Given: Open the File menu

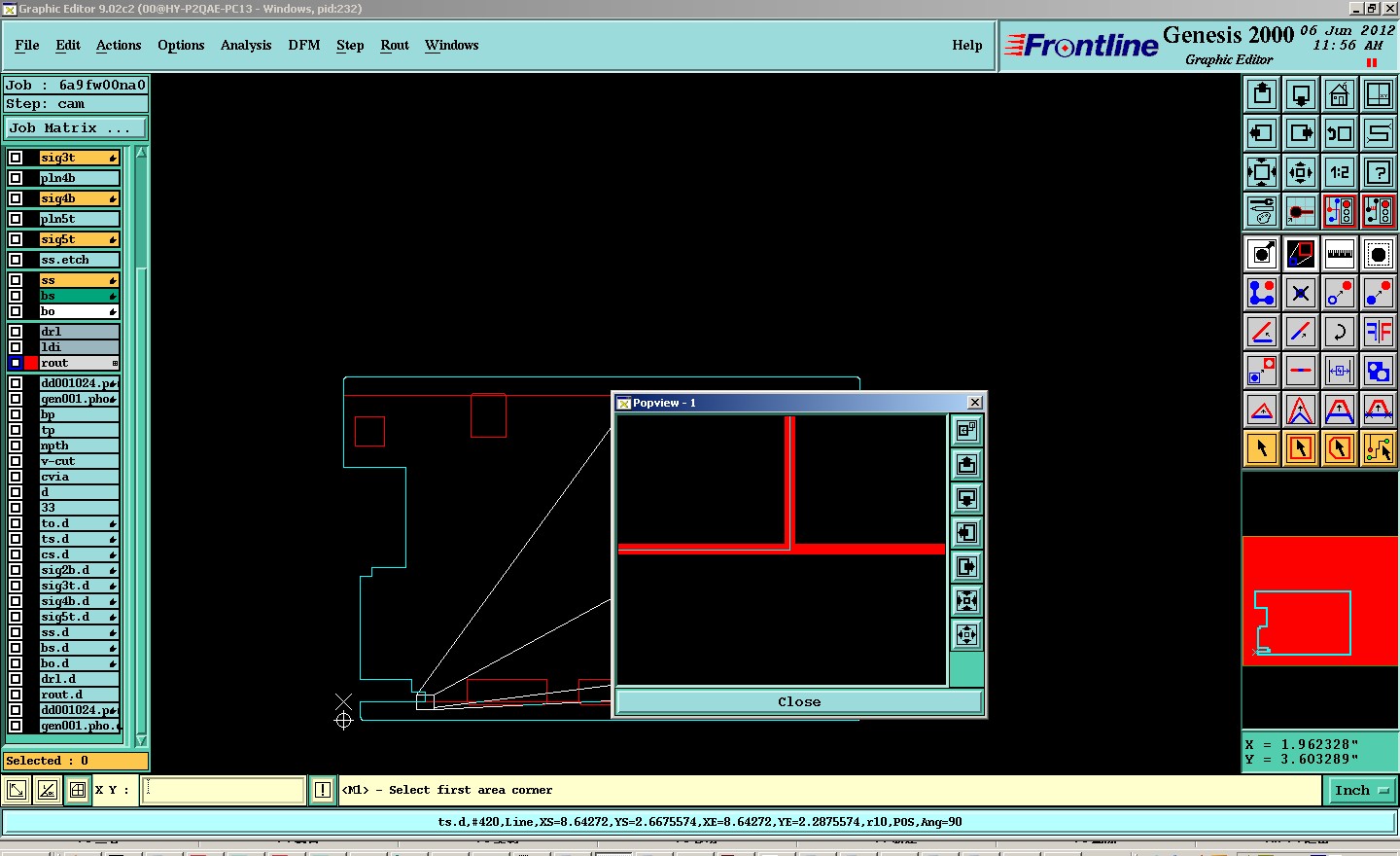Looking at the screenshot, I should coord(27,45).
